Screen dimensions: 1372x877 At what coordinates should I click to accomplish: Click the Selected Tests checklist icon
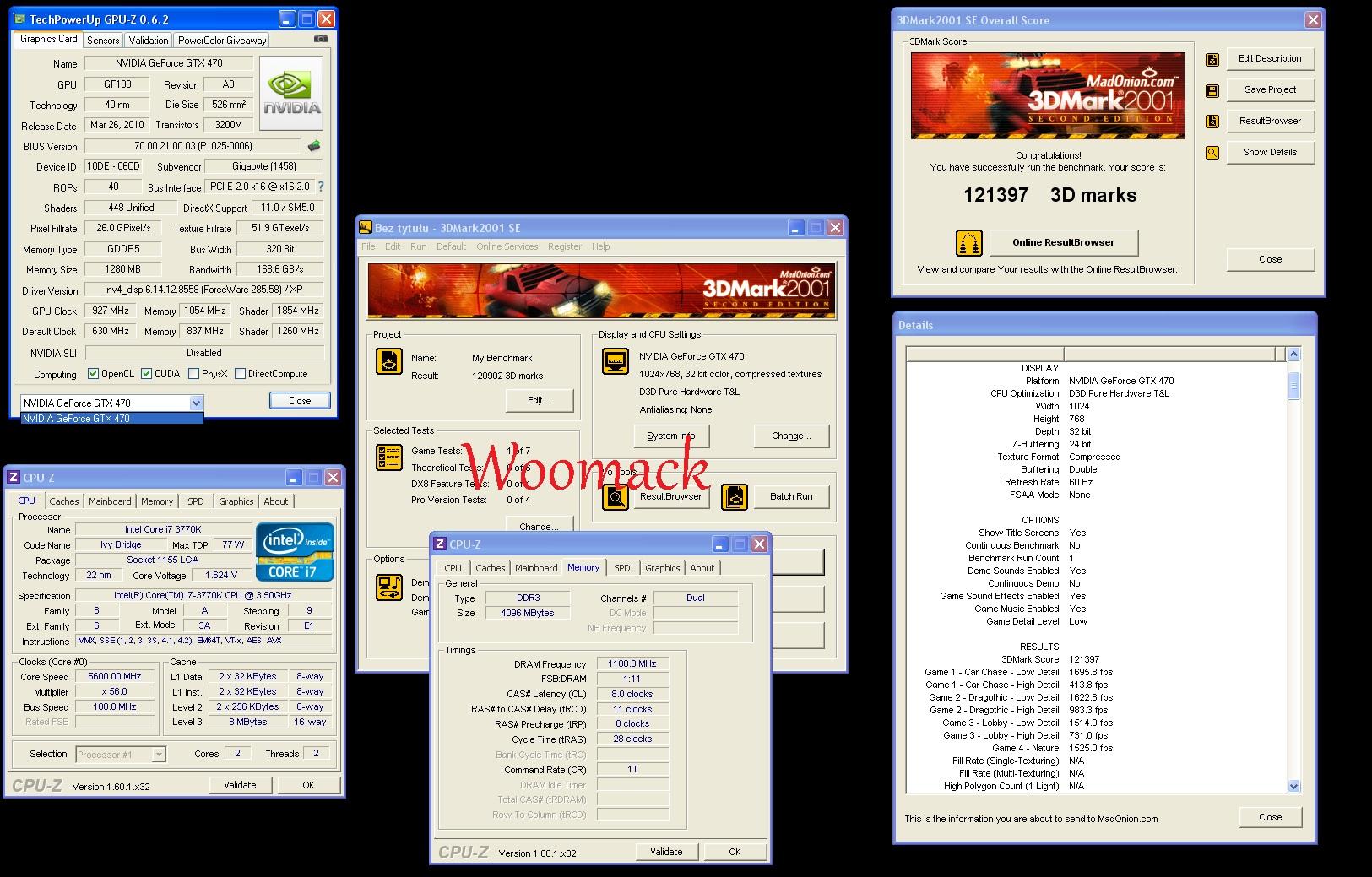click(x=389, y=457)
